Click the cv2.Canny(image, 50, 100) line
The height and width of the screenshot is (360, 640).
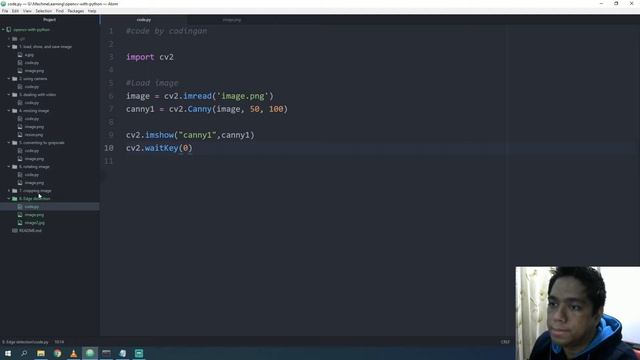tap(207, 109)
